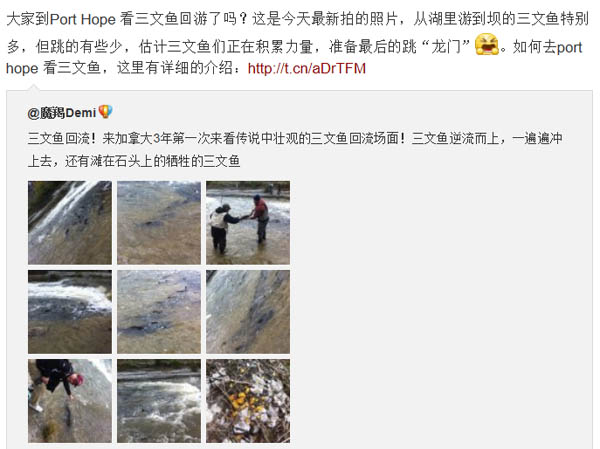Click the angry face emoji
The image size is (600, 449).
click(x=486, y=44)
